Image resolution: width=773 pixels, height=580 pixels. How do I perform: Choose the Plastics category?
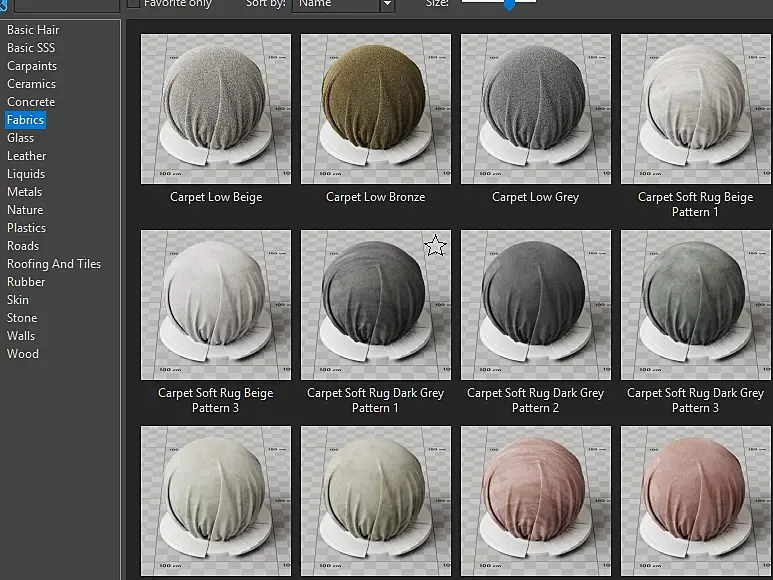pyautogui.click(x=27, y=228)
